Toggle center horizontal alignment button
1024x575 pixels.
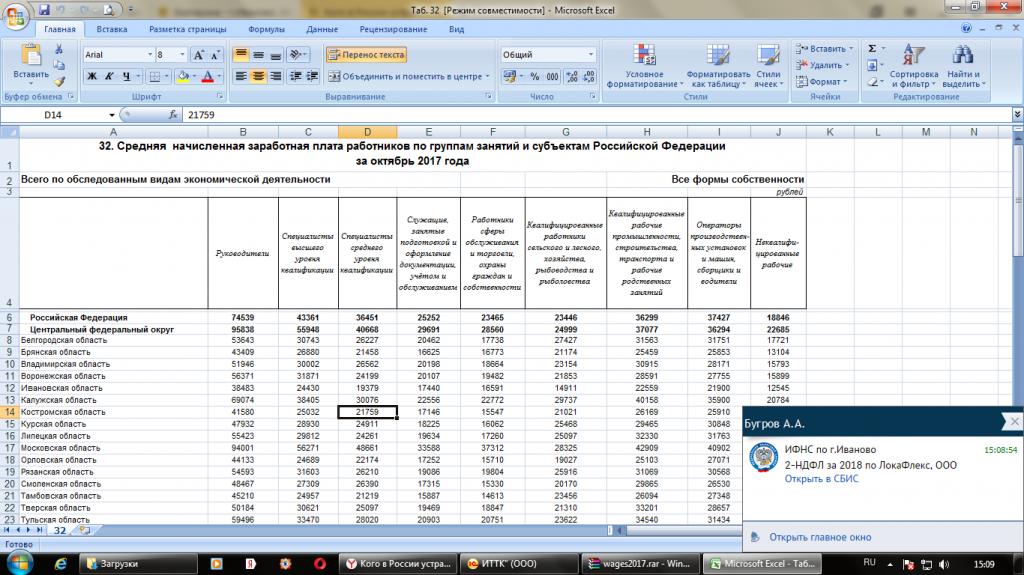coord(259,76)
